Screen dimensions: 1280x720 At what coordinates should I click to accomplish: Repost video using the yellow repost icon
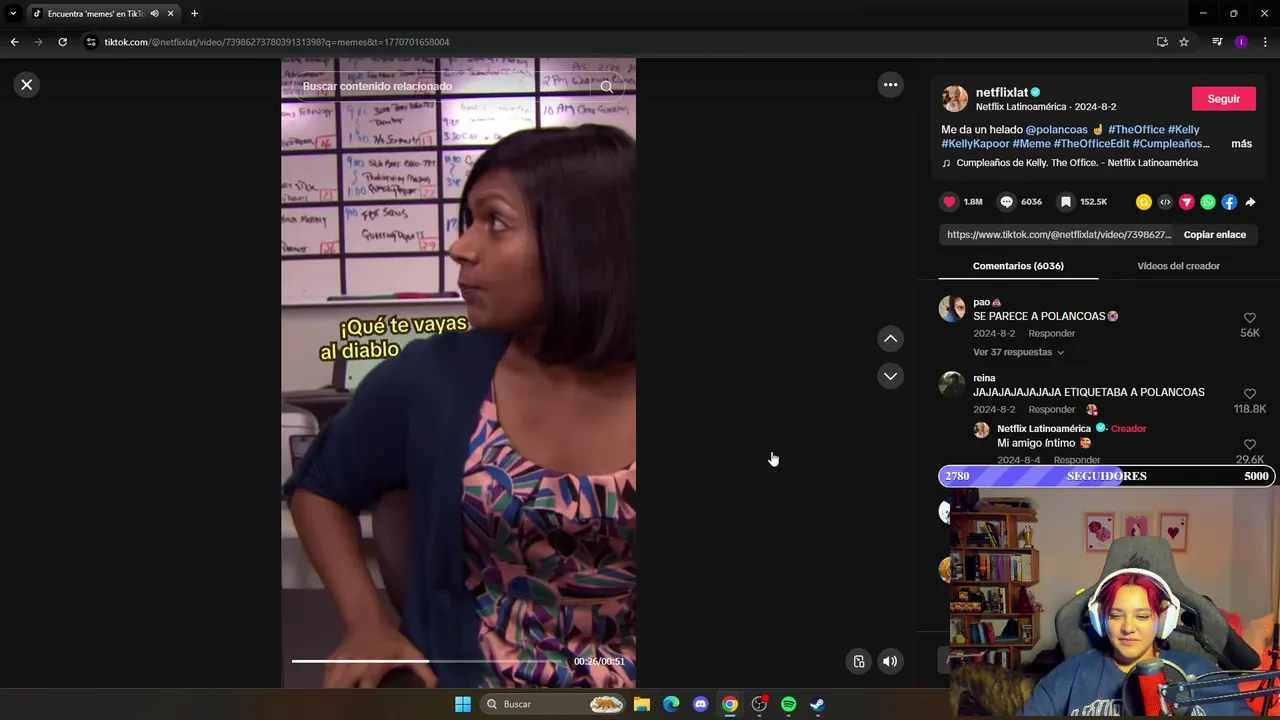point(1143,202)
